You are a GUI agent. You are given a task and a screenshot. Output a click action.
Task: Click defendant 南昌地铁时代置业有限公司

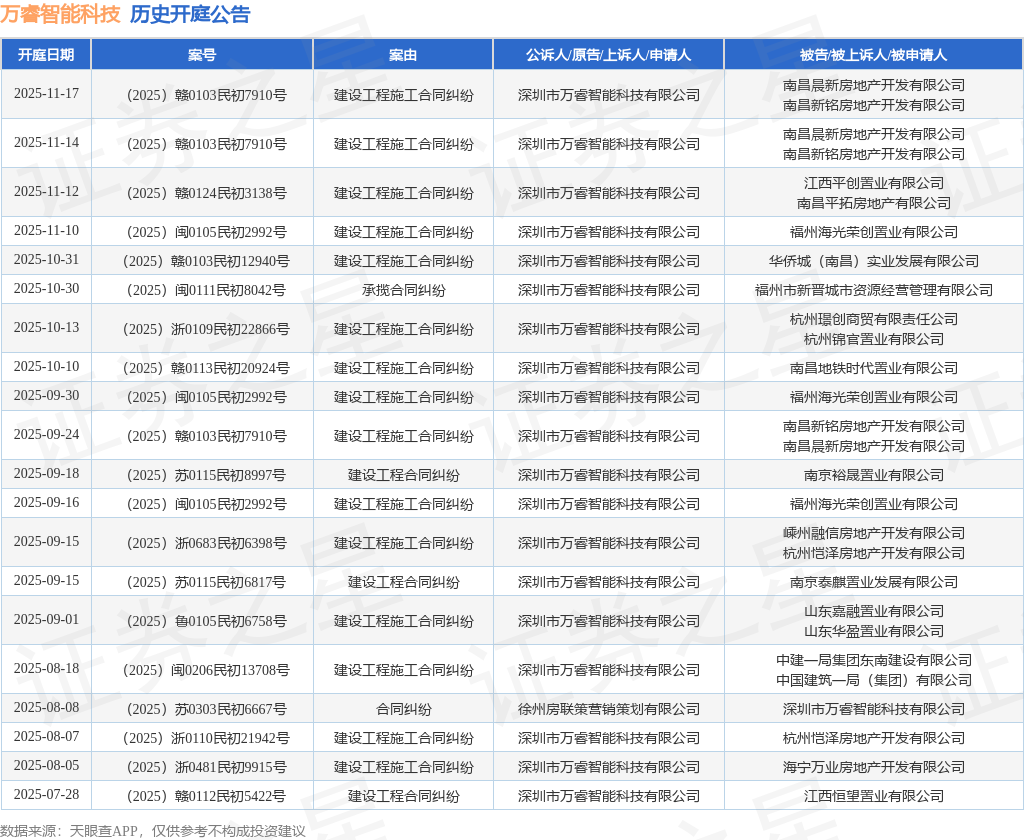coord(874,368)
